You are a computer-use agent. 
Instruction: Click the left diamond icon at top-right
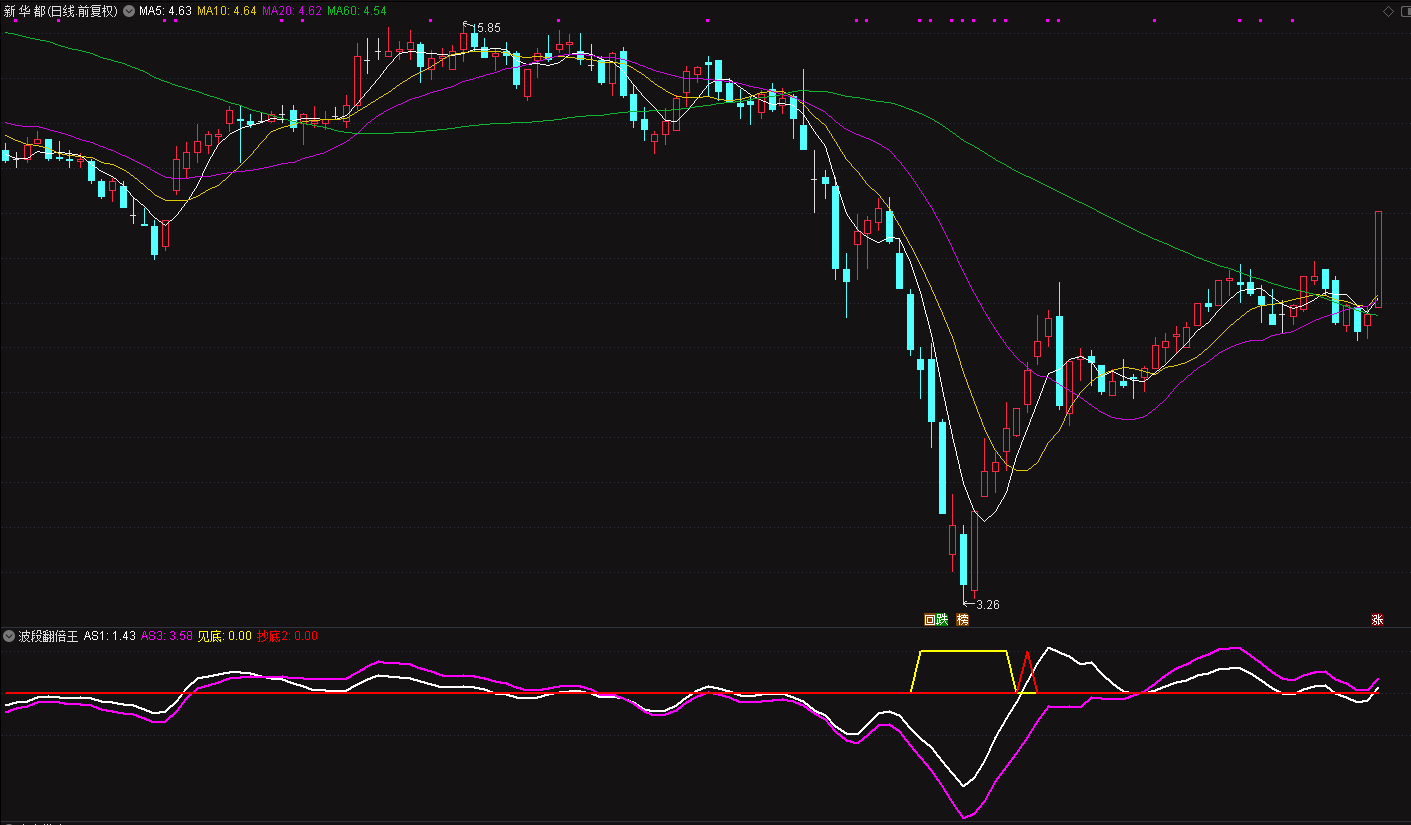coord(1387,11)
